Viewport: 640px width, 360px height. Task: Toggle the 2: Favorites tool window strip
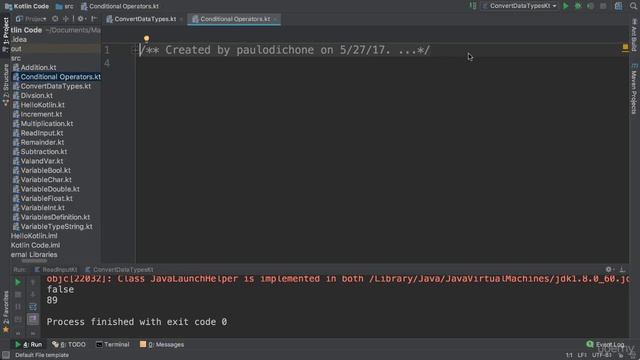tap(5, 312)
